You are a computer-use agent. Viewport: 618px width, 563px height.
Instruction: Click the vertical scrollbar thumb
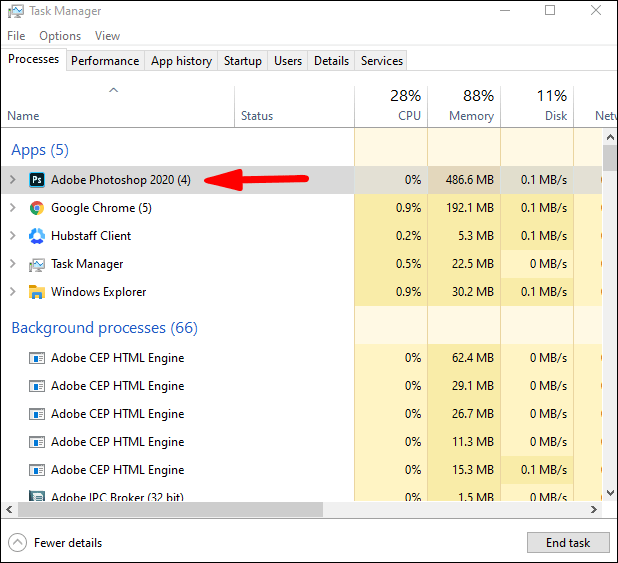click(610, 158)
